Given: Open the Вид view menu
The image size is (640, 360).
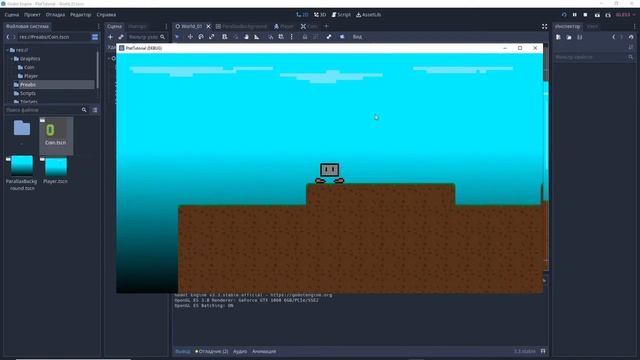Looking at the screenshot, I should [357, 37].
